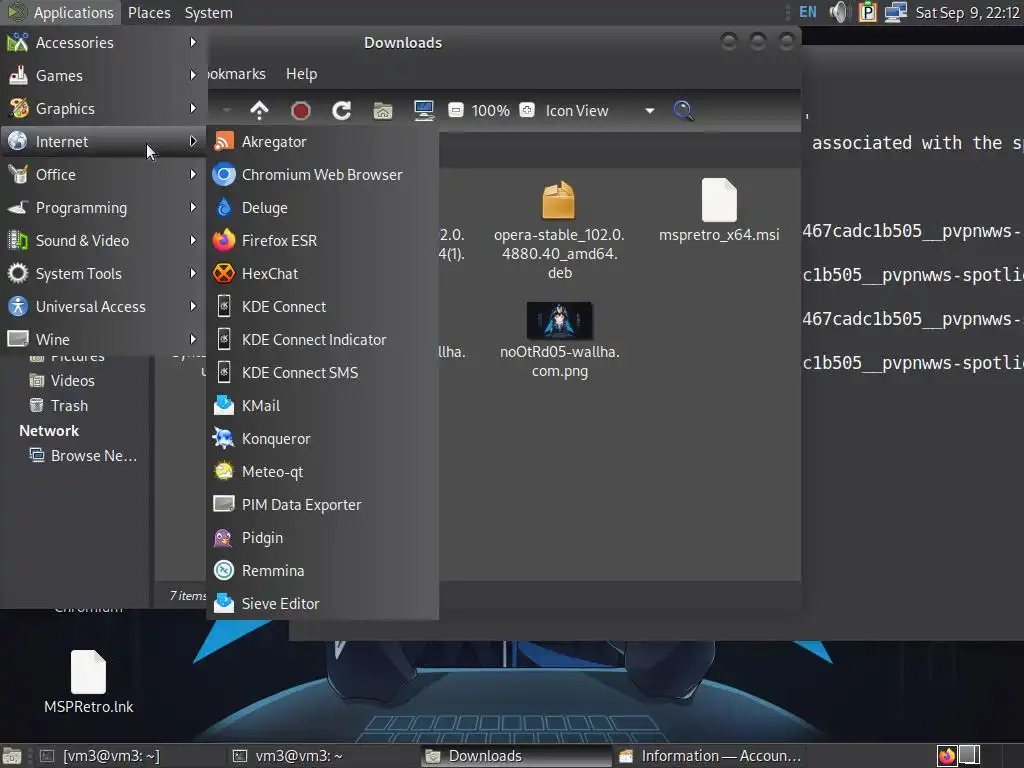Expand the Wine category
The image size is (1024, 768).
point(104,340)
